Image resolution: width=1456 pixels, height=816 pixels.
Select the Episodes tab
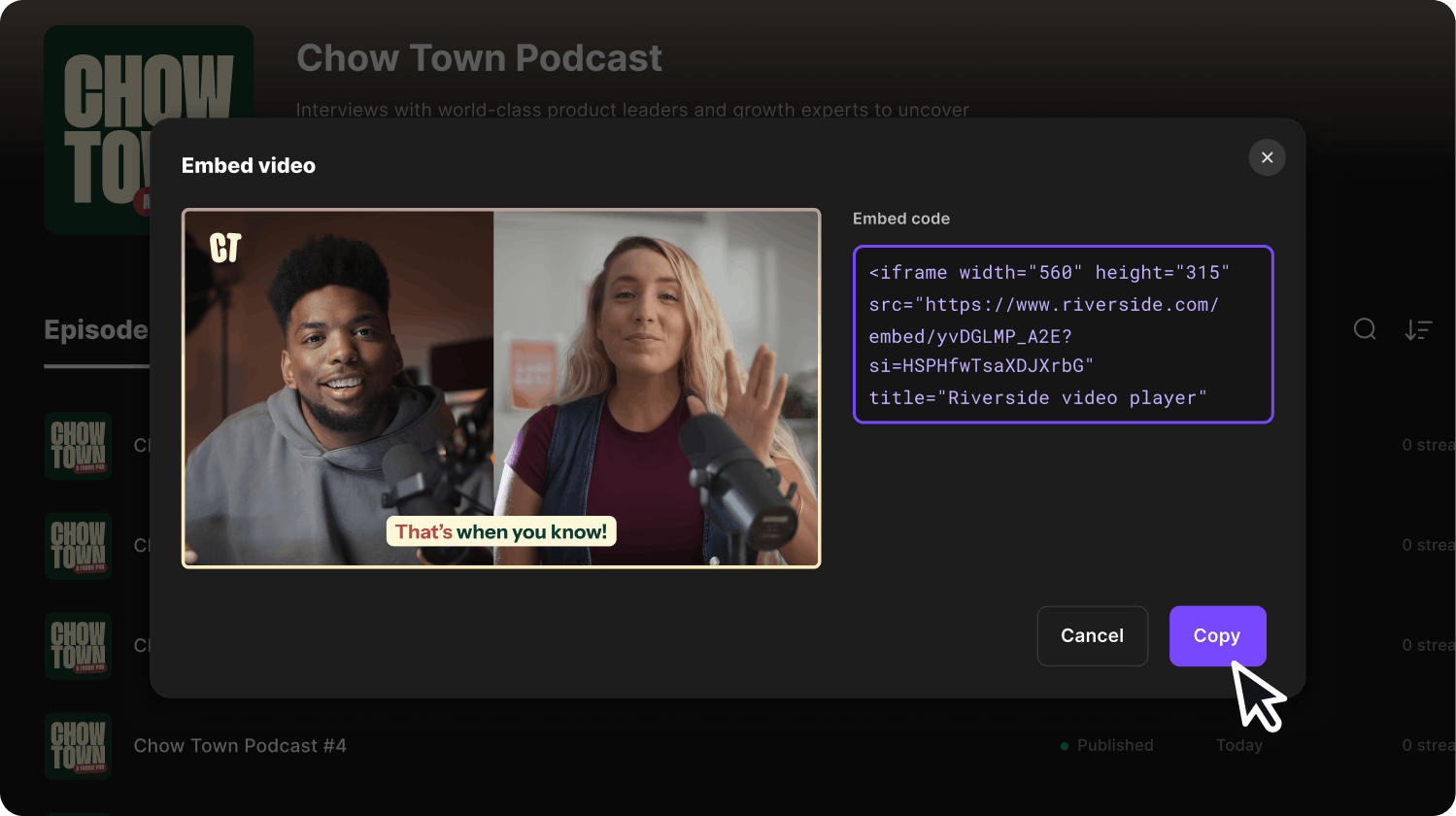pyautogui.click(x=96, y=330)
